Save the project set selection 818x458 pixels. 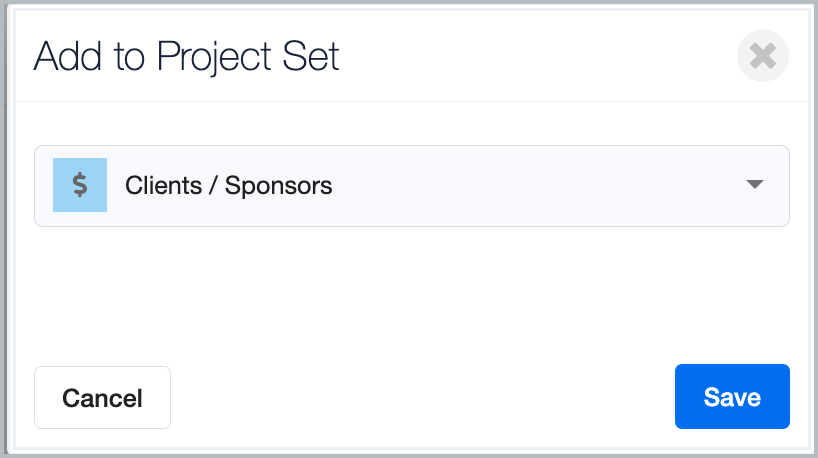pyautogui.click(x=732, y=396)
